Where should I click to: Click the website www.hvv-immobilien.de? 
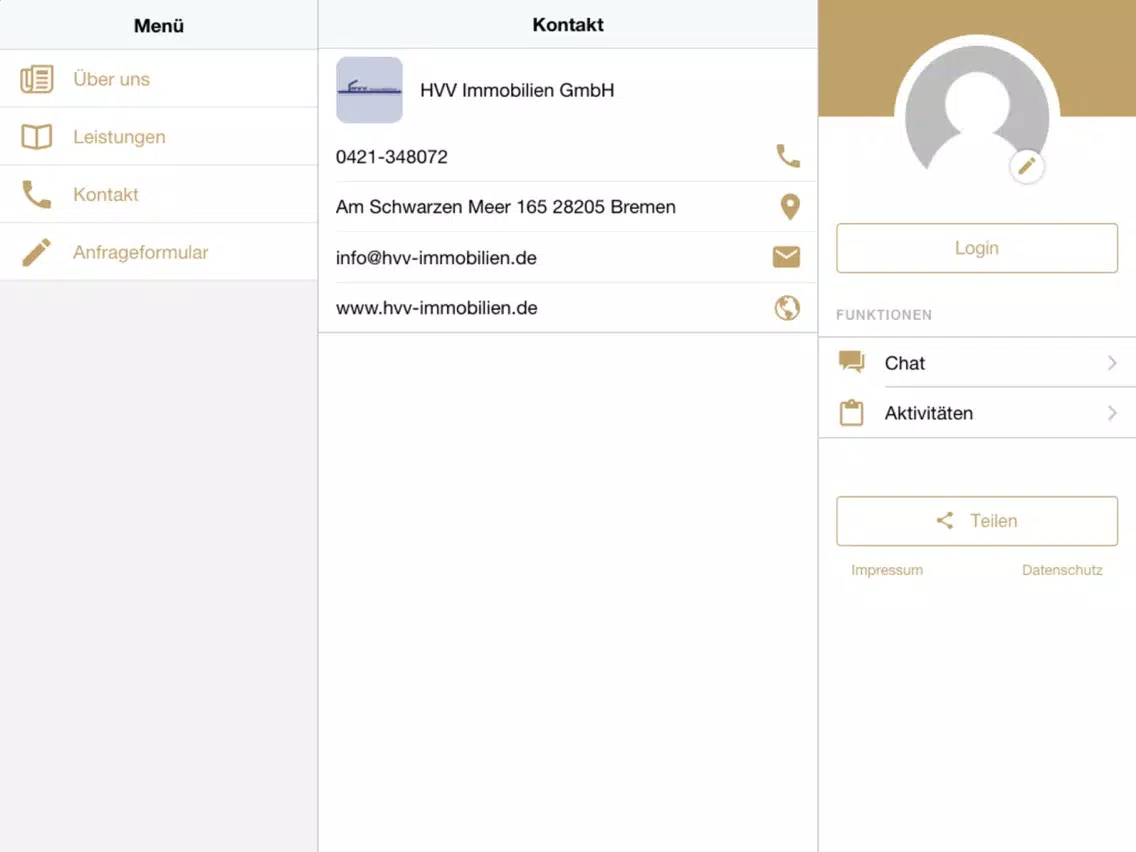click(x=436, y=308)
